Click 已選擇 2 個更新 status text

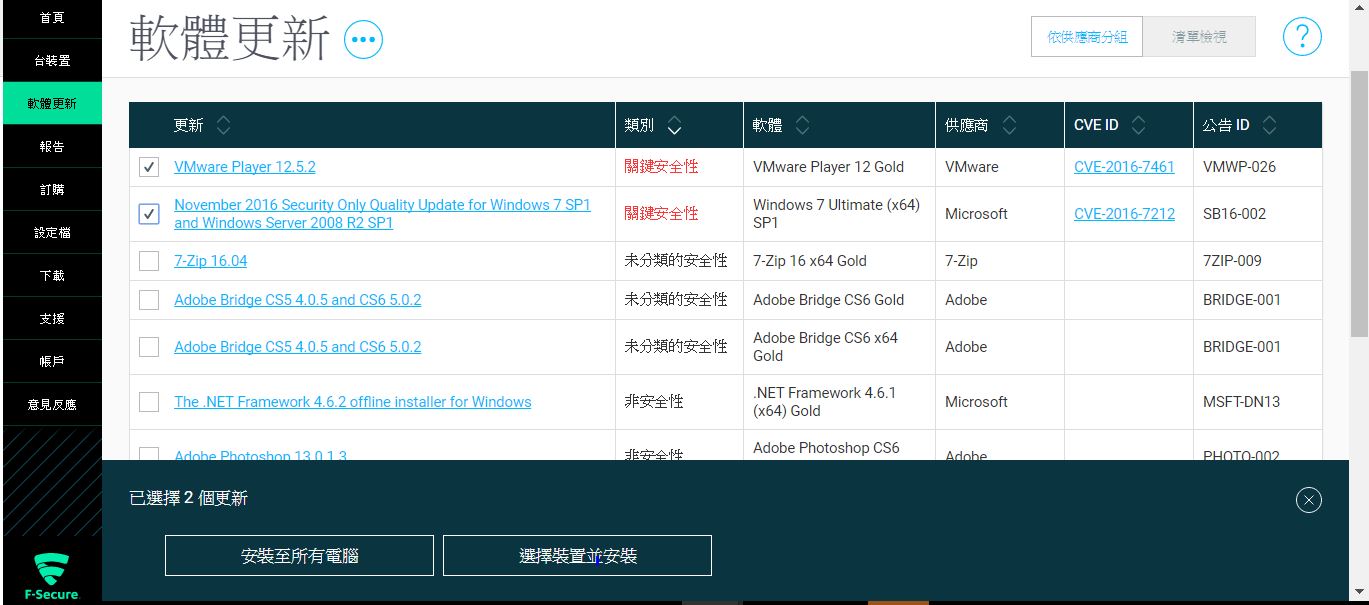click(x=189, y=498)
